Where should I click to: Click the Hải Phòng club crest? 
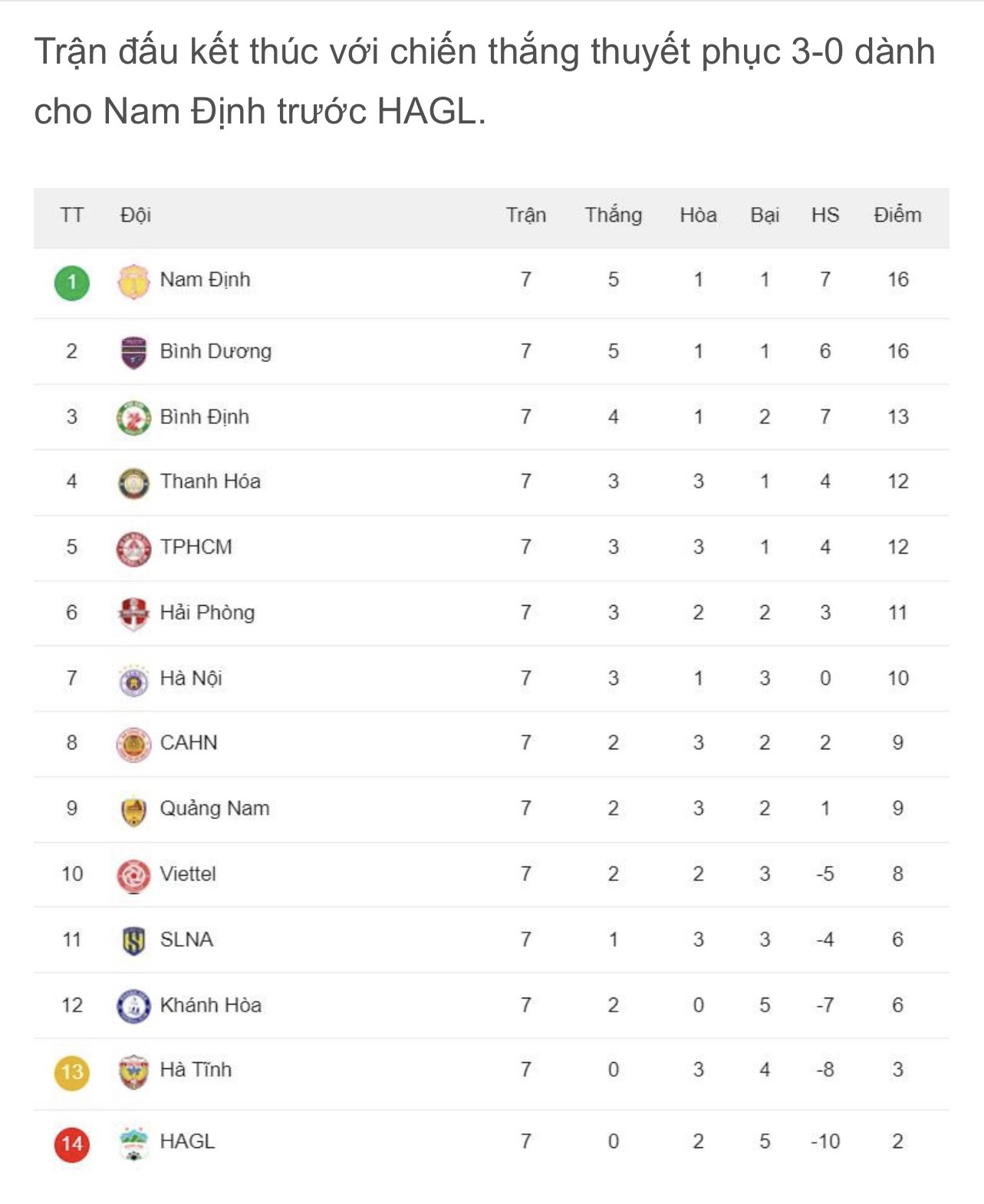(x=133, y=614)
